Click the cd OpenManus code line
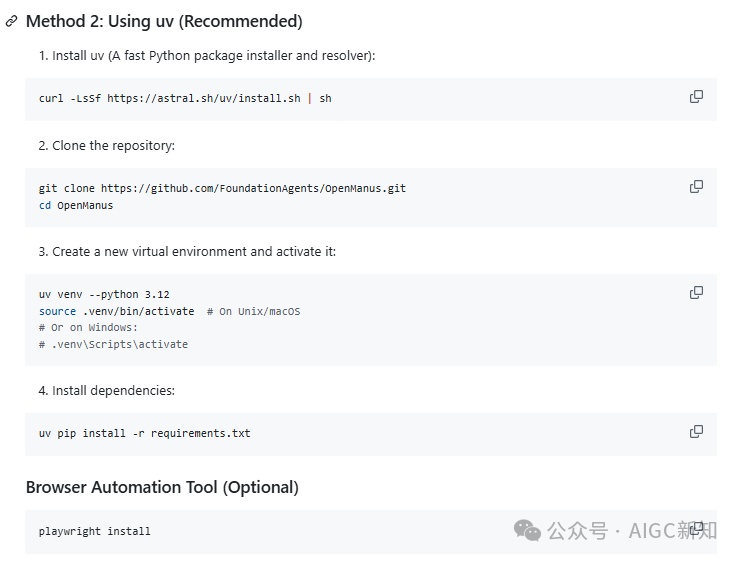The width and height of the screenshot is (742, 561). [76, 205]
